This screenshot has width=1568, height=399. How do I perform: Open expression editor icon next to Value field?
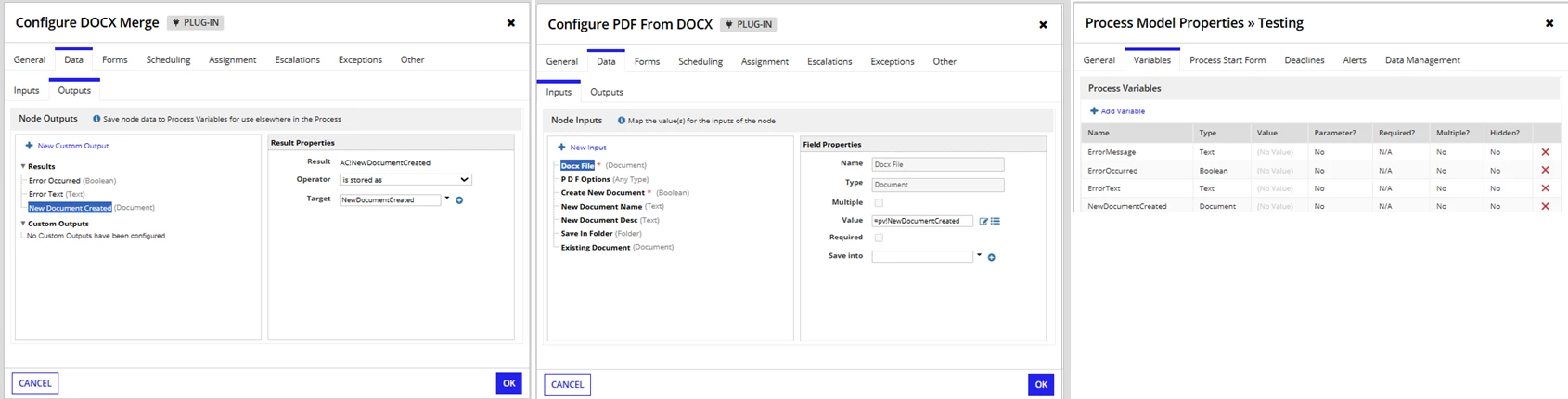tap(983, 222)
